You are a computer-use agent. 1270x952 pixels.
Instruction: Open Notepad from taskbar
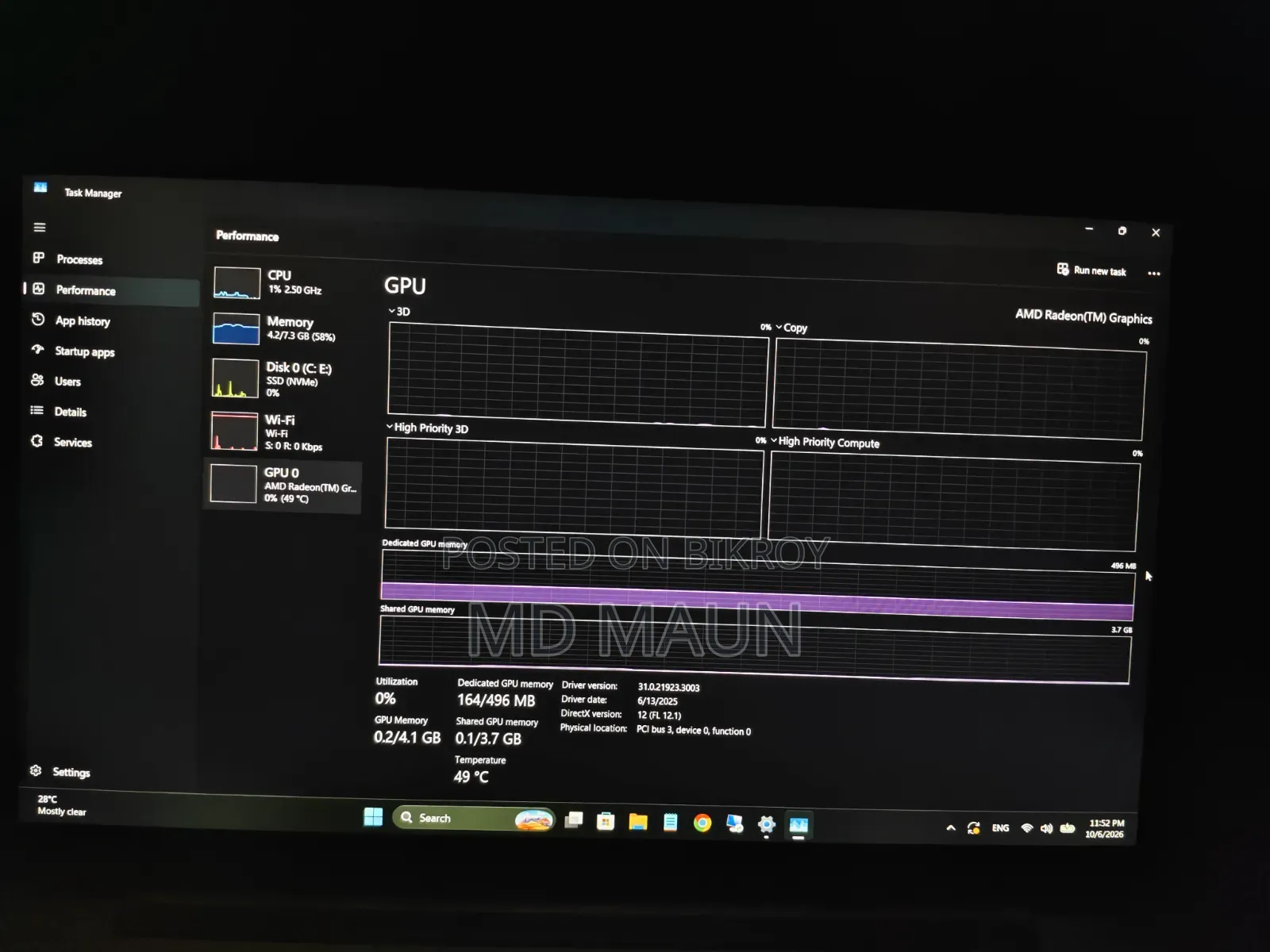671,823
